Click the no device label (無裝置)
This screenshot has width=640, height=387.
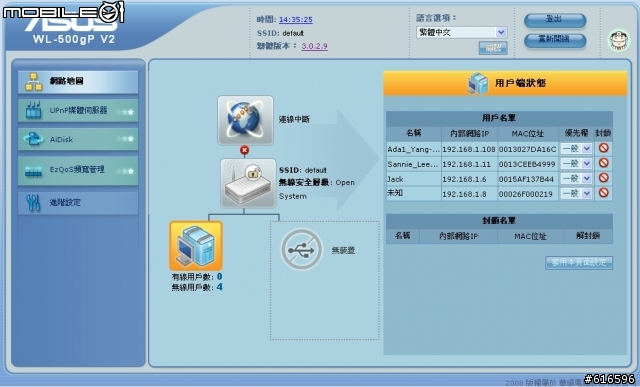point(343,250)
